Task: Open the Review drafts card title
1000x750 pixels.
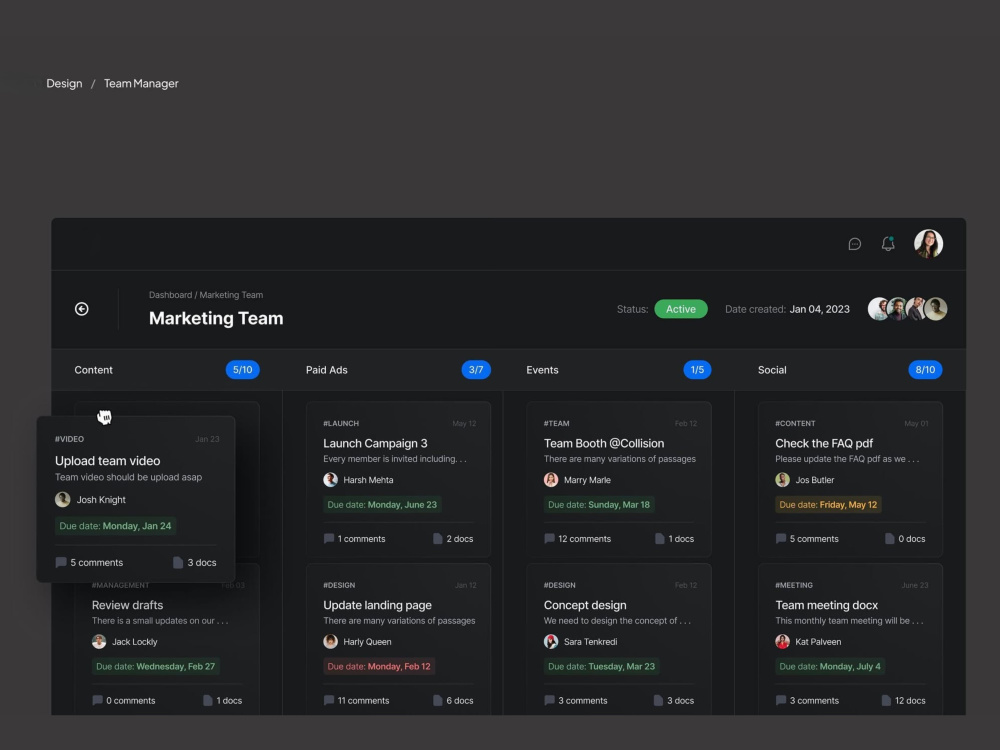Action: pos(127,605)
